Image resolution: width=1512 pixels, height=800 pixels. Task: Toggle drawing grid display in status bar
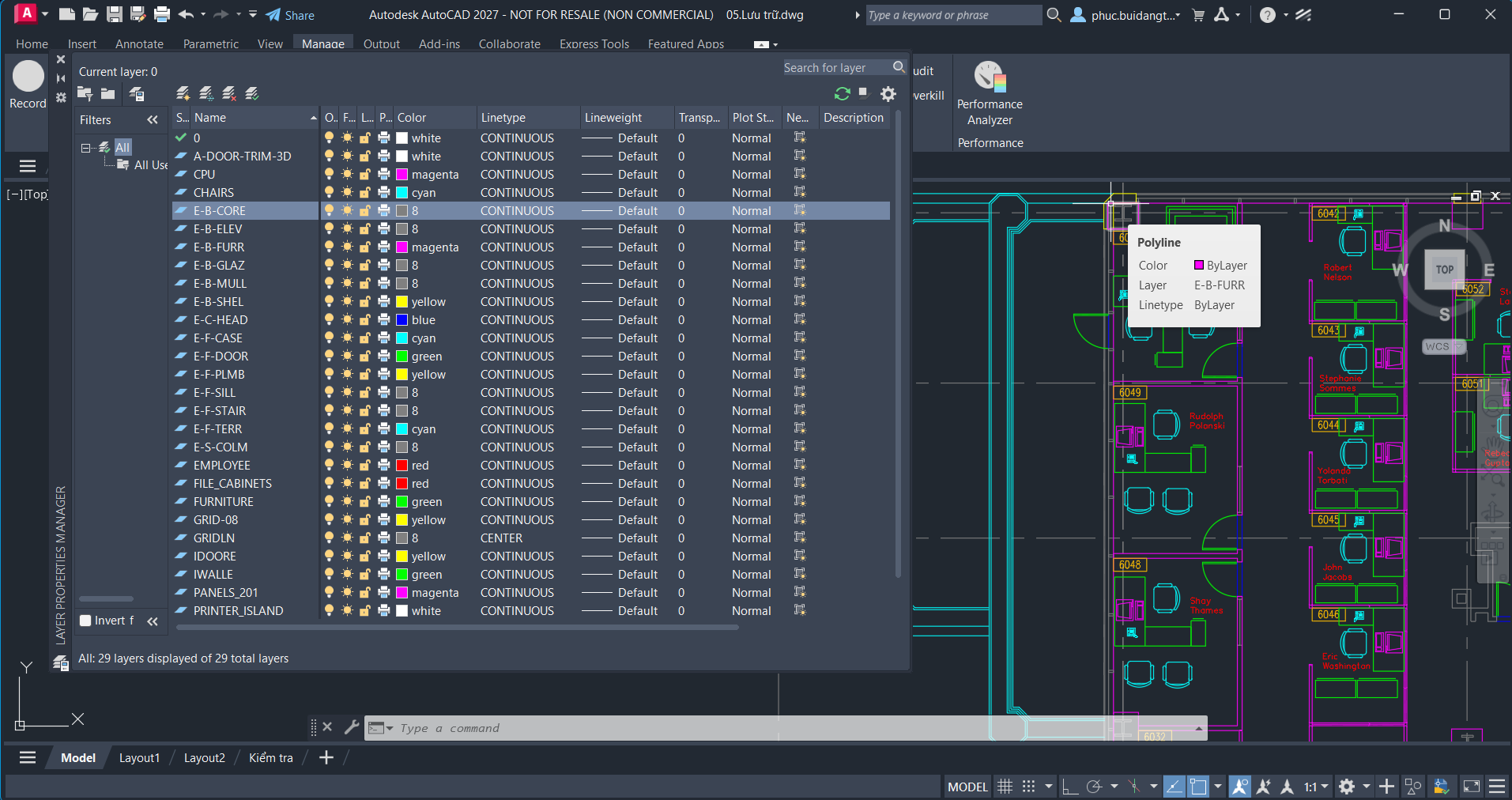(1005, 787)
